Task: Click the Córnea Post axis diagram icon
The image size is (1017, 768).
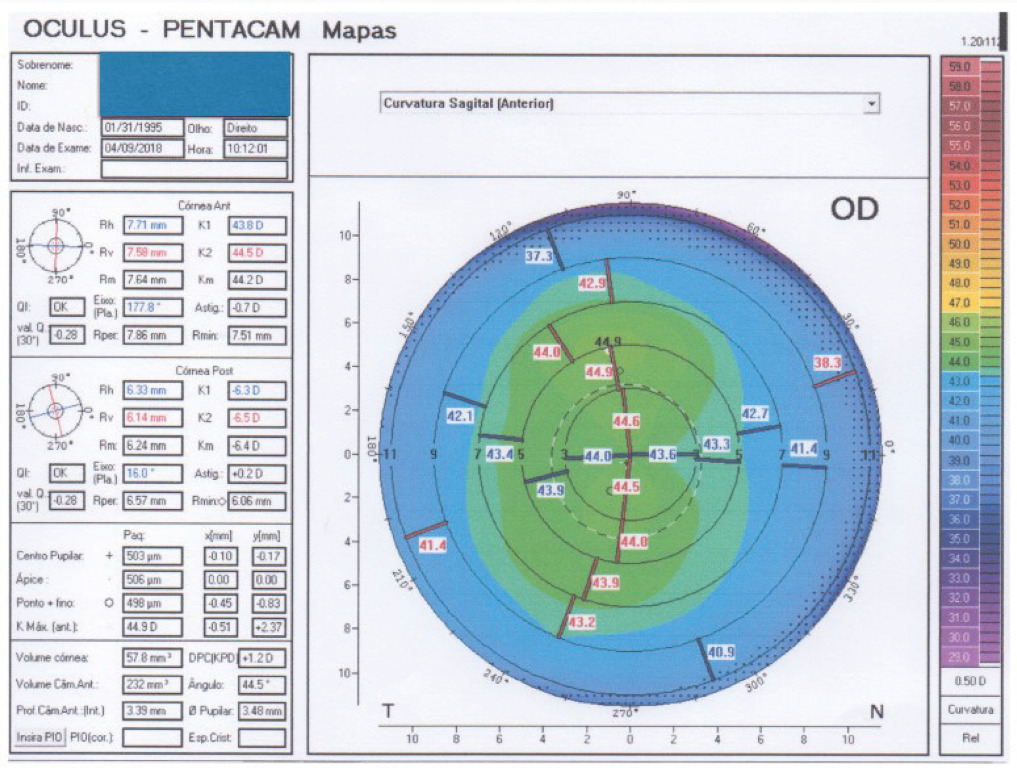Action: 56,411
